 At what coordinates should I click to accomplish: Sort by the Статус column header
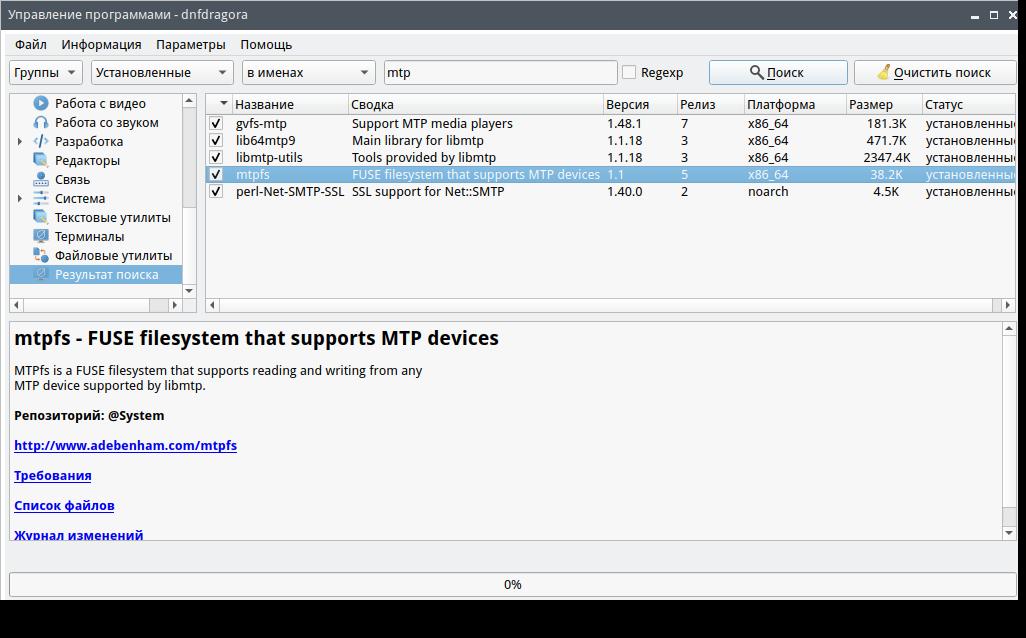tap(968, 104)
